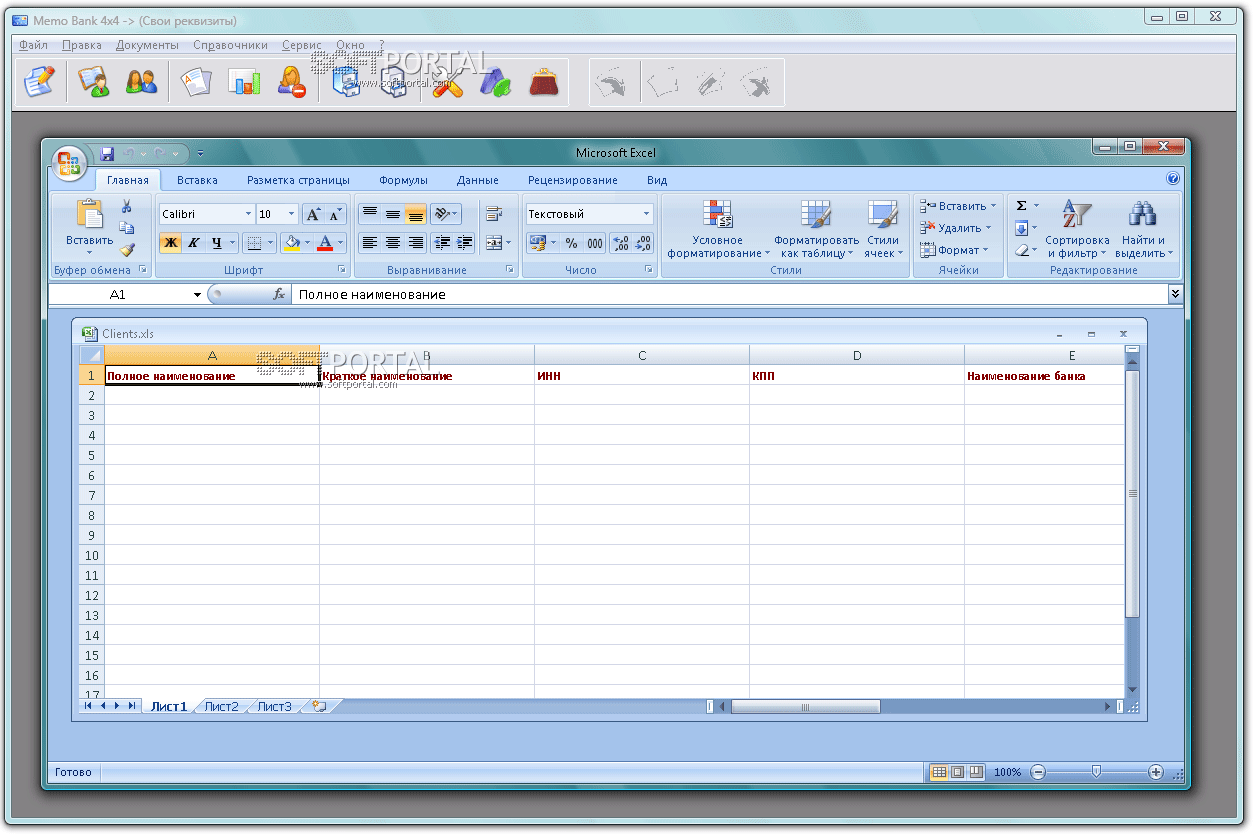Click the user-with-red-minus icon in Memo Bank toolbar

click(291, 81)
